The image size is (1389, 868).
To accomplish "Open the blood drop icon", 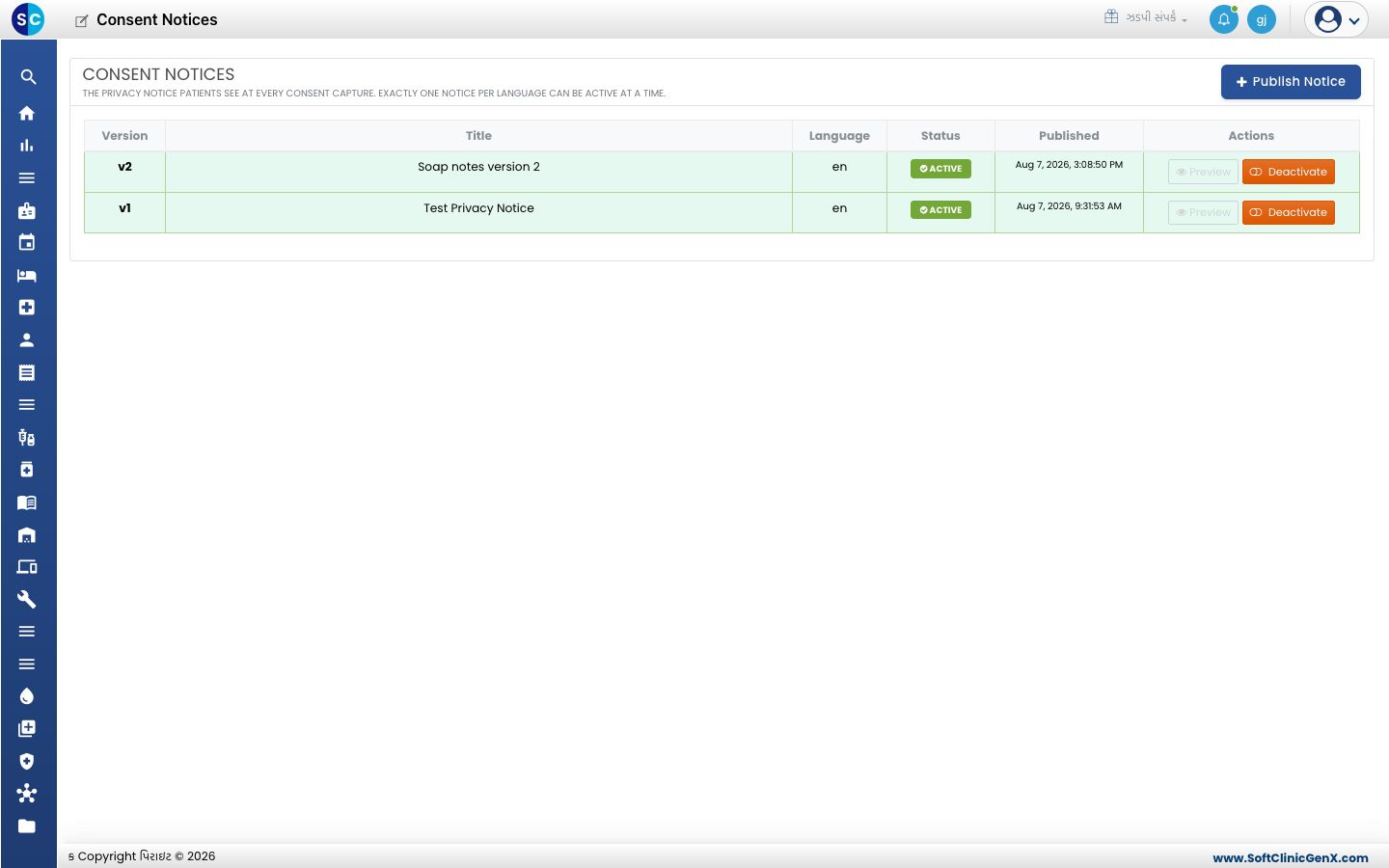I will 27,696.
